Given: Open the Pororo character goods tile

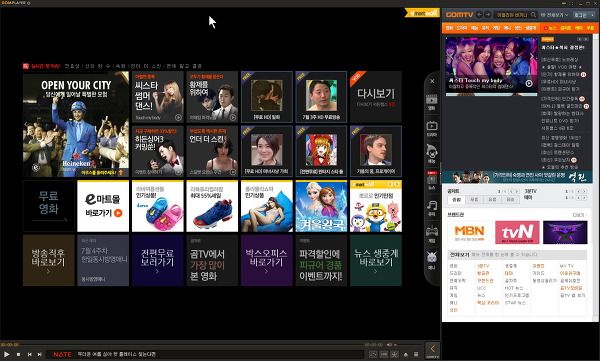Looking at the screenshot, I should tap(375, 206).
